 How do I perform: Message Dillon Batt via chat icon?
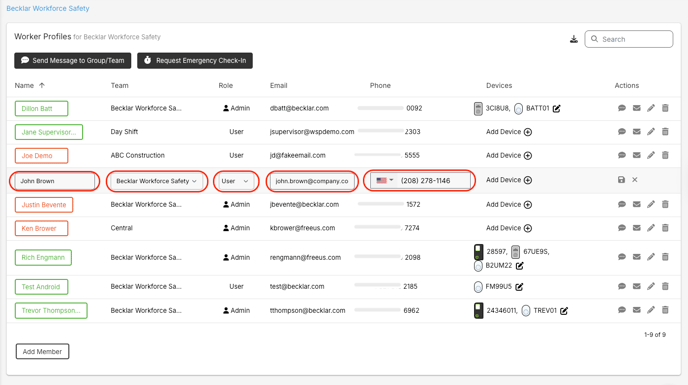pyautogui.click(x=622, y=108)
